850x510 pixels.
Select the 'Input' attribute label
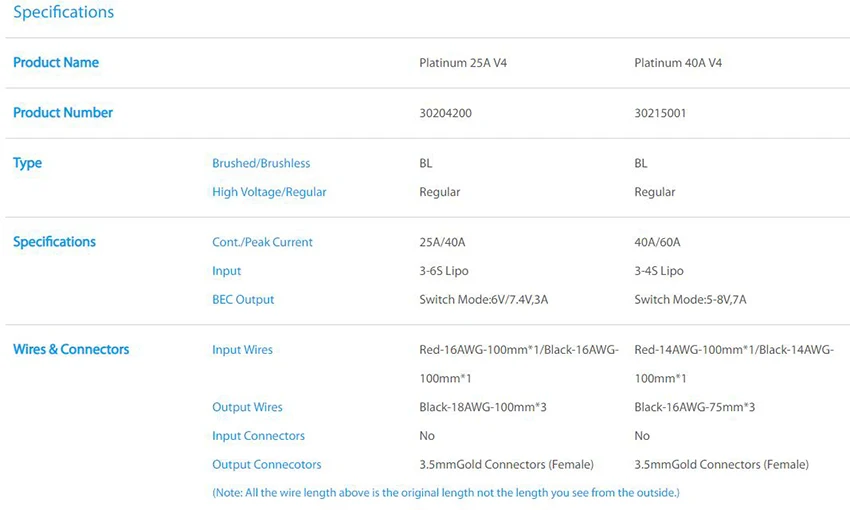[x=227, y=271]
